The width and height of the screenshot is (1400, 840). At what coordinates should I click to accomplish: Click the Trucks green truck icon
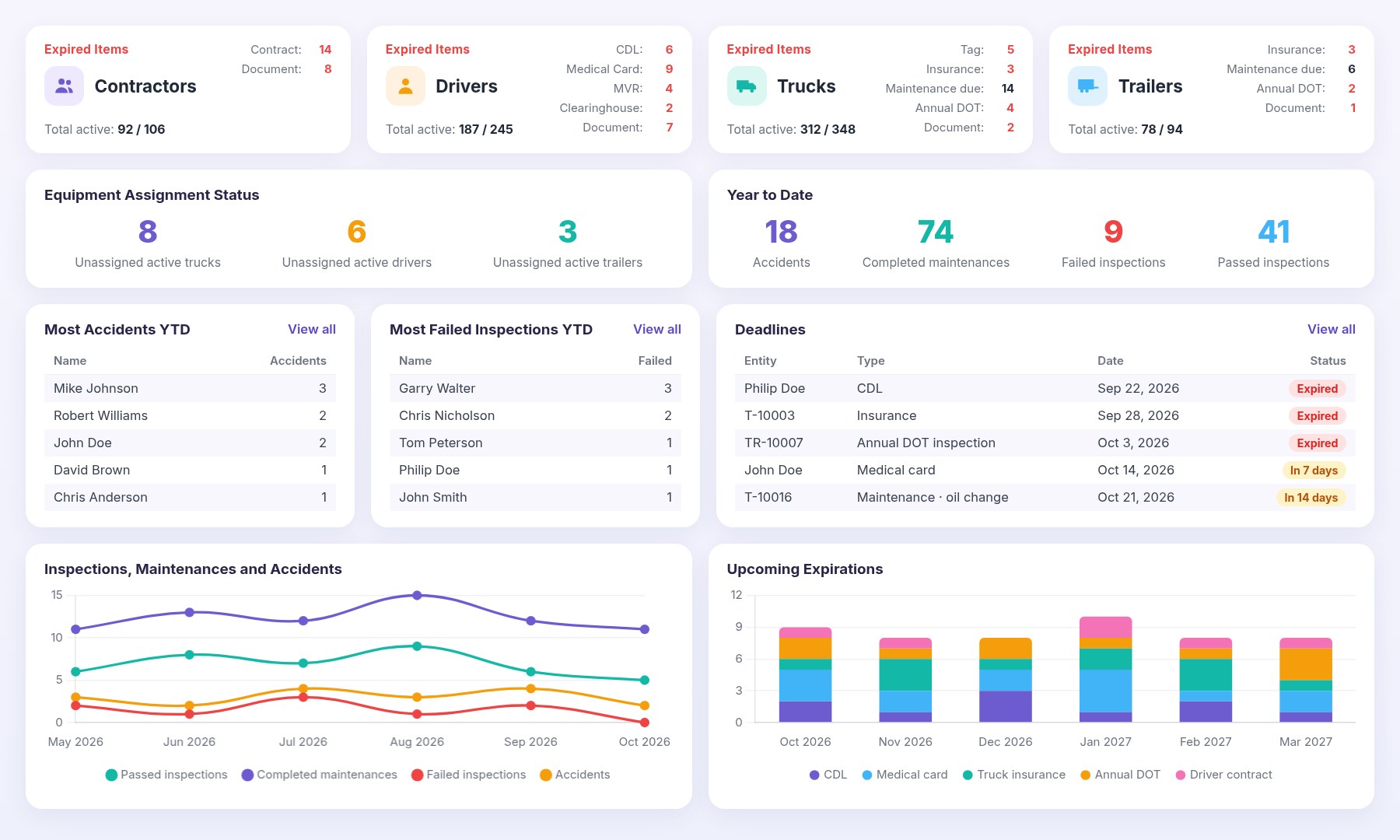coord(747,86)
